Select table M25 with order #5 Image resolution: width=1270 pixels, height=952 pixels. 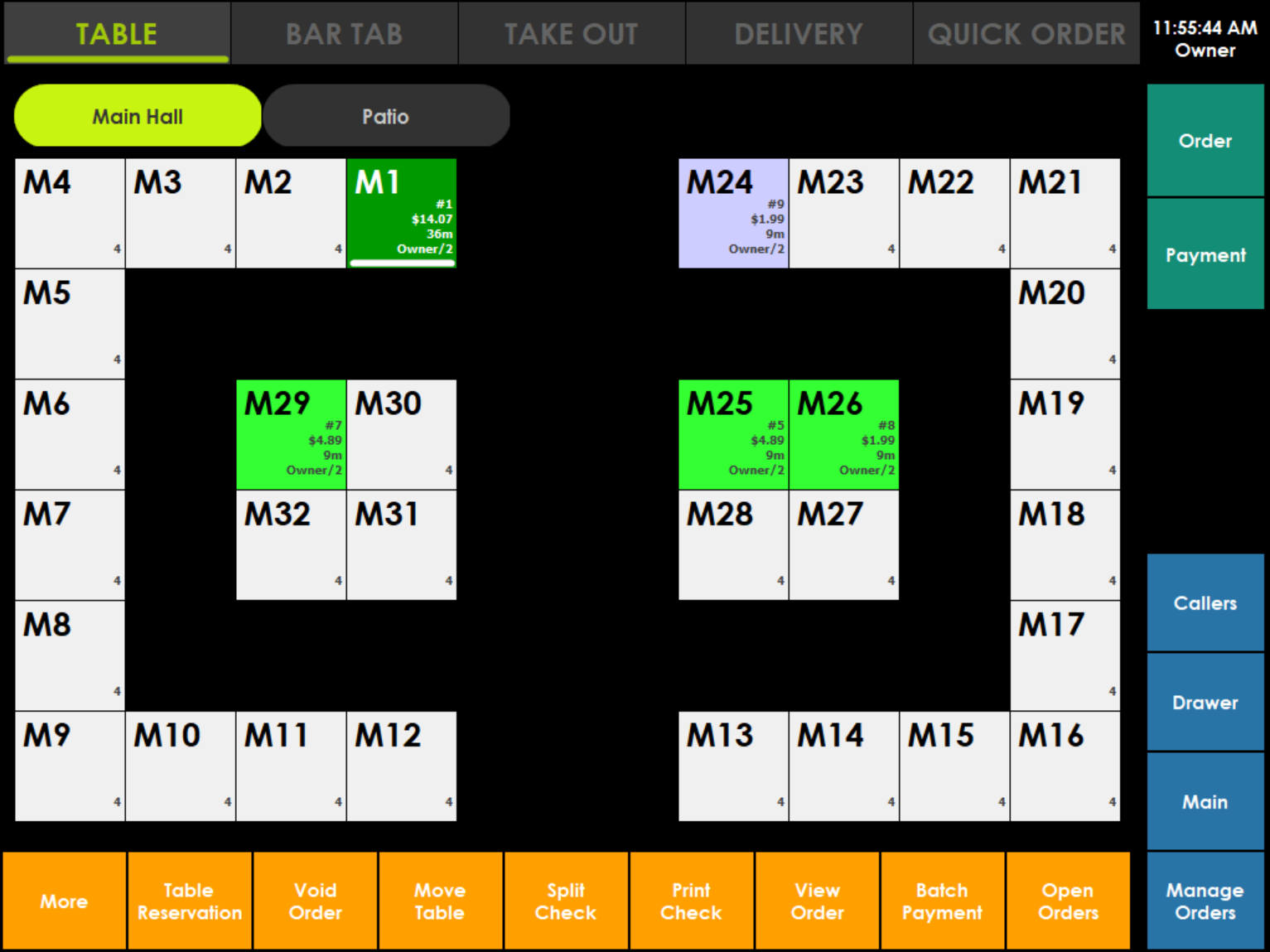[x=733, y=434]
